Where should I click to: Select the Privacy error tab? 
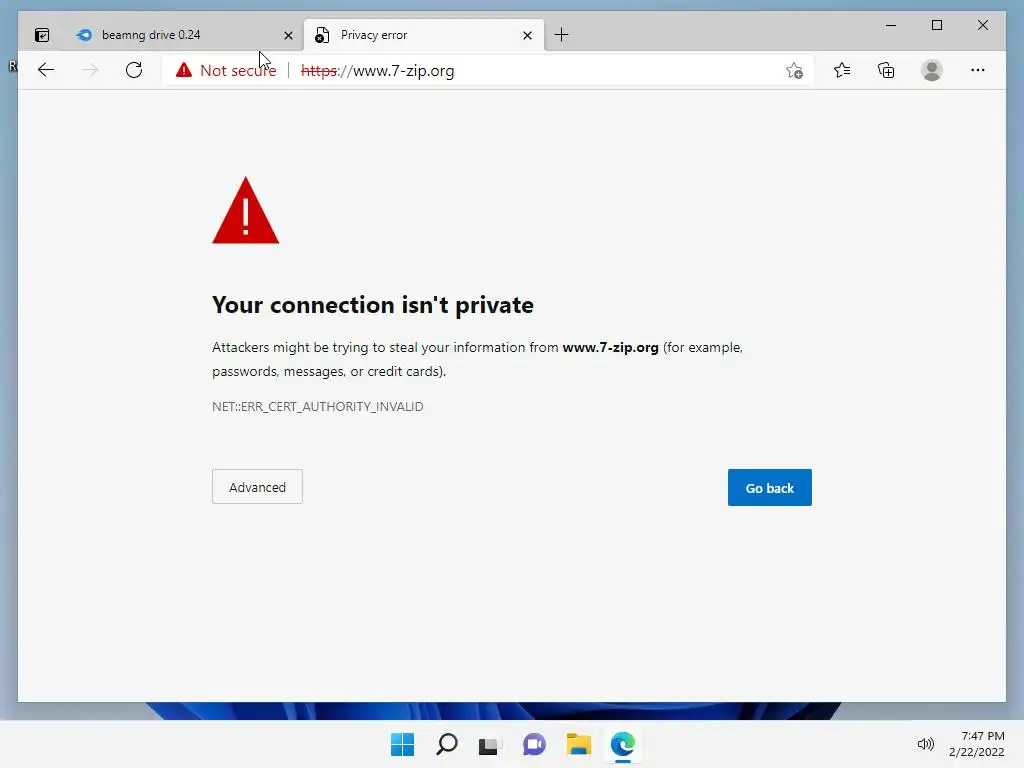pyautogui.click(x=424, y=35)
